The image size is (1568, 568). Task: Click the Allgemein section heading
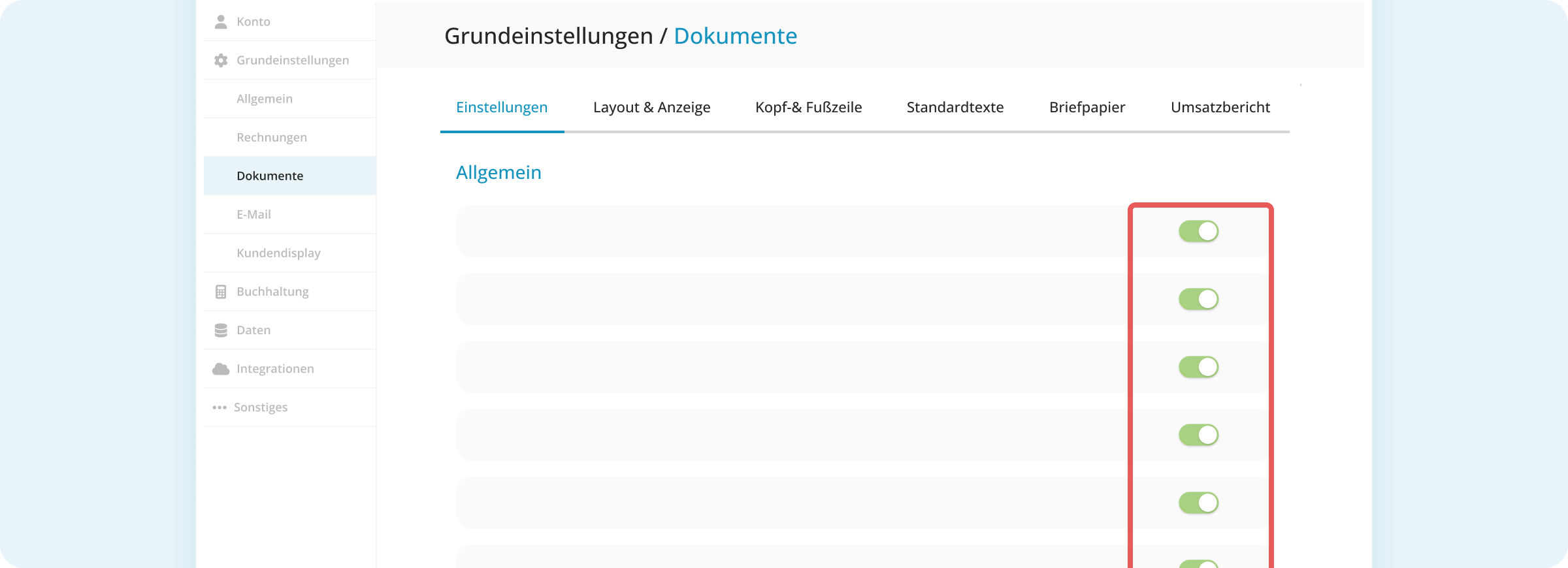pos(498,172)
